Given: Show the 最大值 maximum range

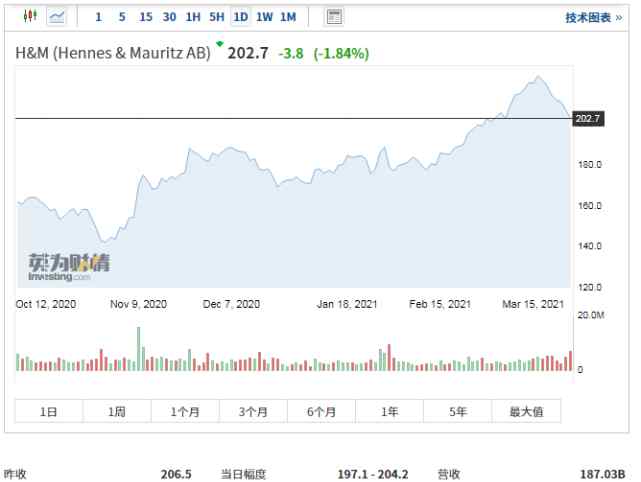Looking at the screenshot, I should pyautogui.click(x=526, y=411).
